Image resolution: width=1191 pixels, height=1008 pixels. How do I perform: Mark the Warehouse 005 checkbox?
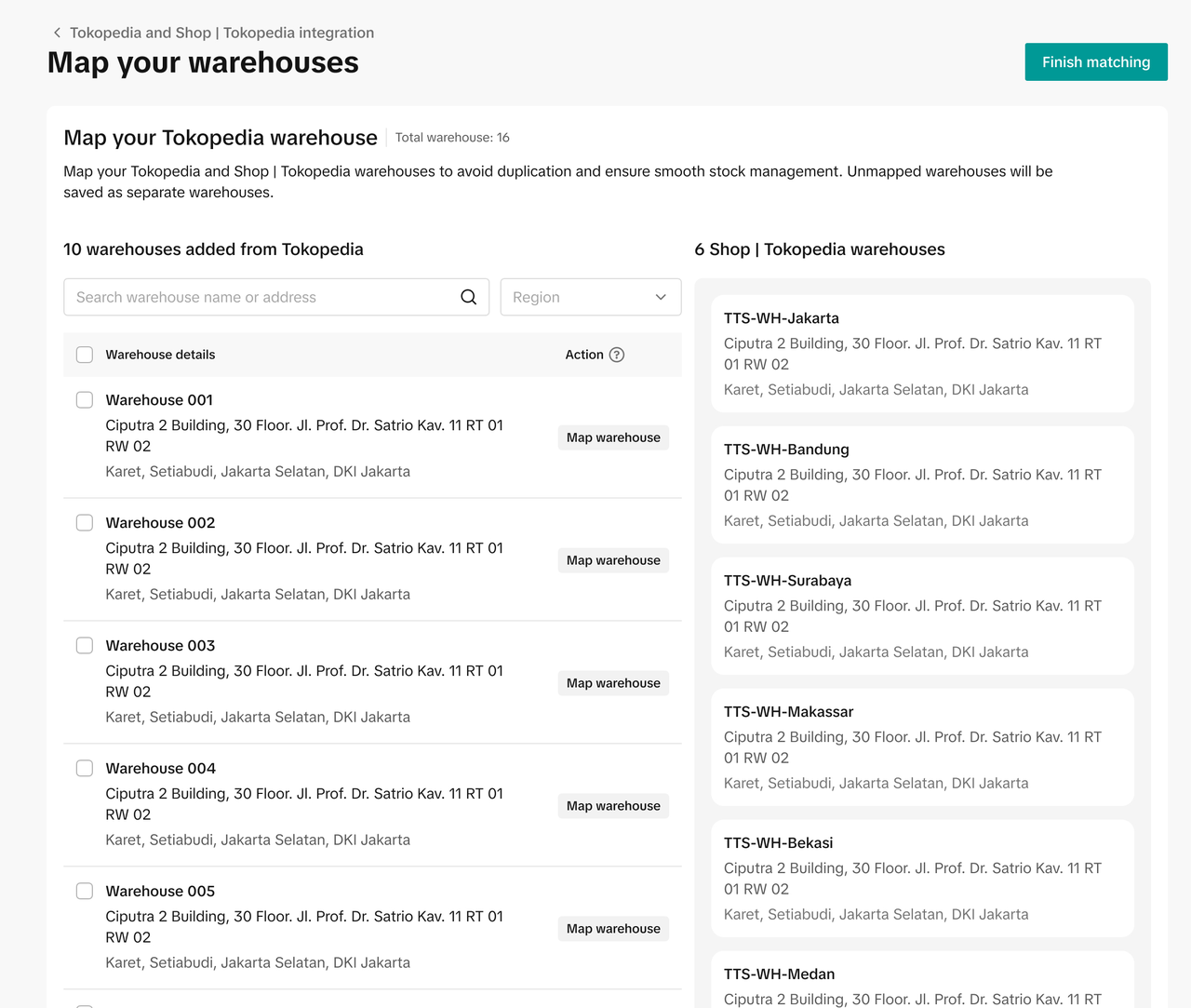pyautogui.click(x=85, y=892)
